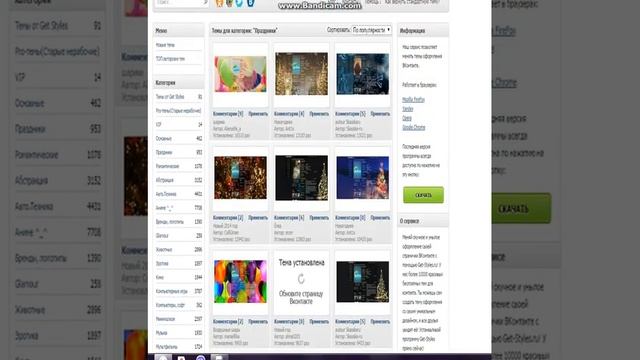Apply the 'Новый 2014 год' theme
The height and width of the screenshot is (360, 640).
[x=258, y=218]
